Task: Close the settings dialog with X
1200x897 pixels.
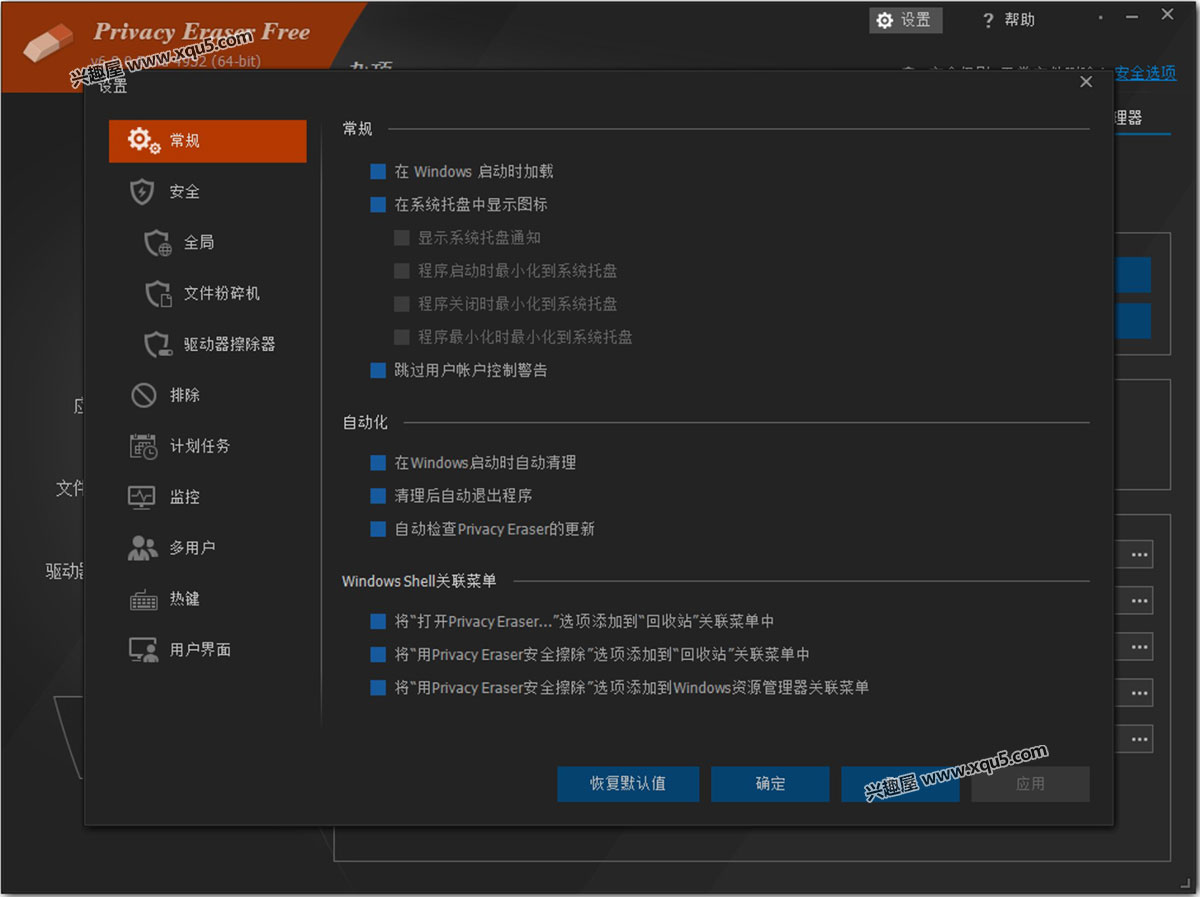Action: point(1086,82)
